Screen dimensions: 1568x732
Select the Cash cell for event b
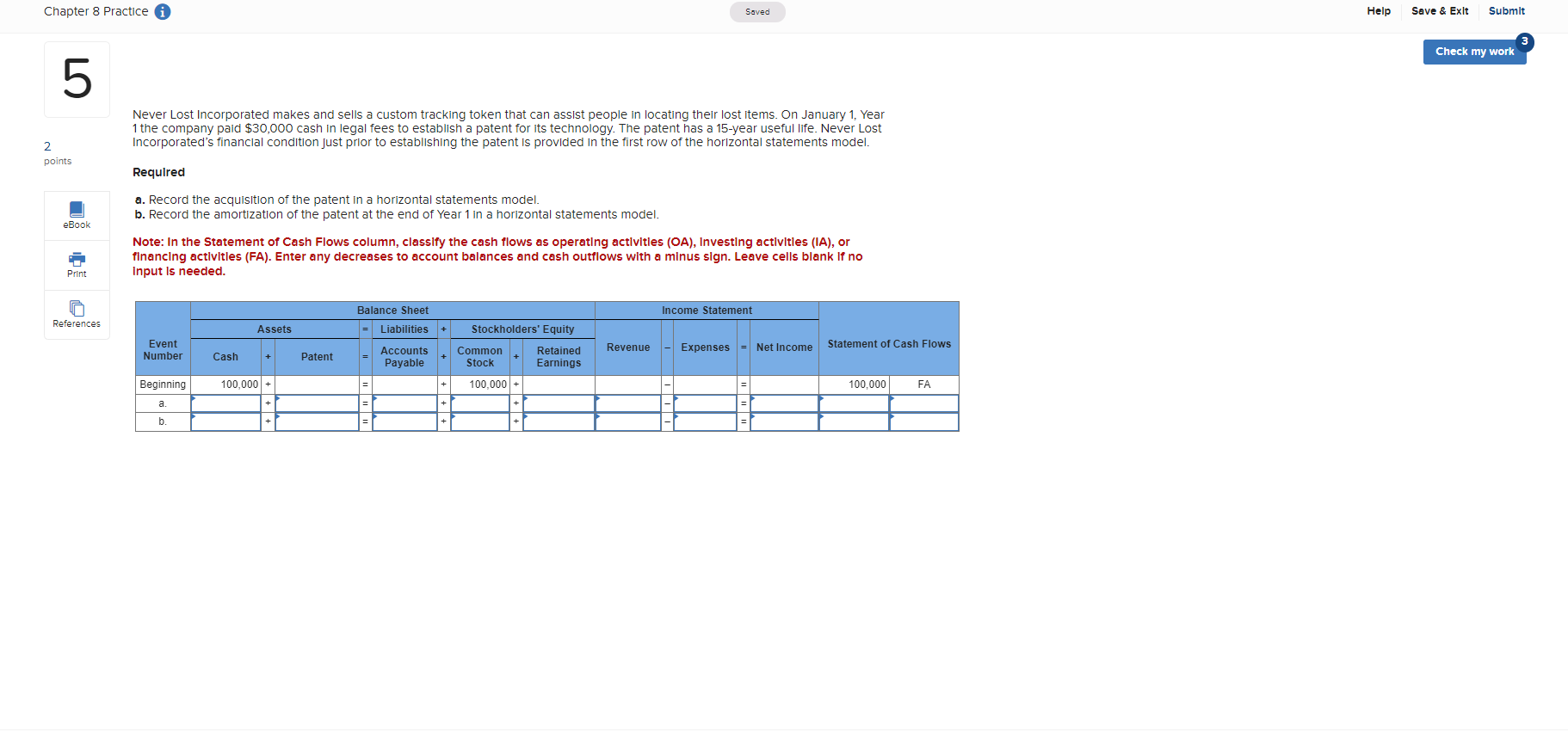coord(225,421)
